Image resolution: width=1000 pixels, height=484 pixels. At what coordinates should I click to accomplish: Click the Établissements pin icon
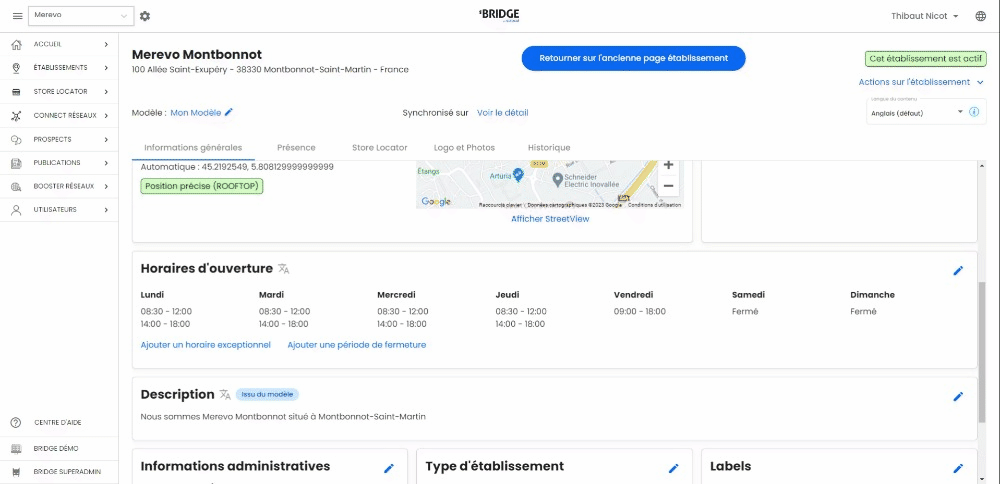[17, 68]
